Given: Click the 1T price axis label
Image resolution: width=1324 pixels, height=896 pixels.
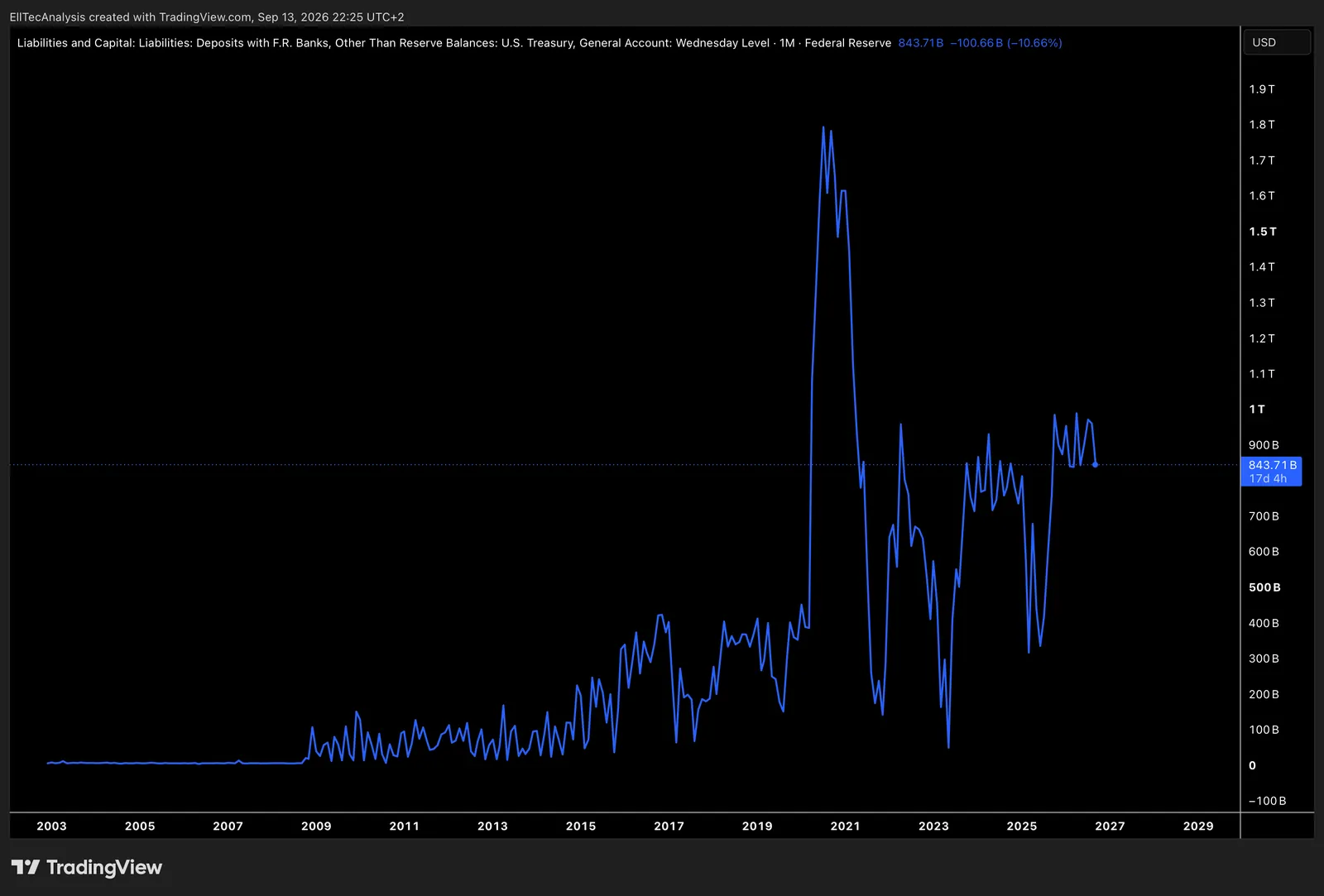Looking at the screenshot, I should pyautogui.click(x=1257, y=410).
